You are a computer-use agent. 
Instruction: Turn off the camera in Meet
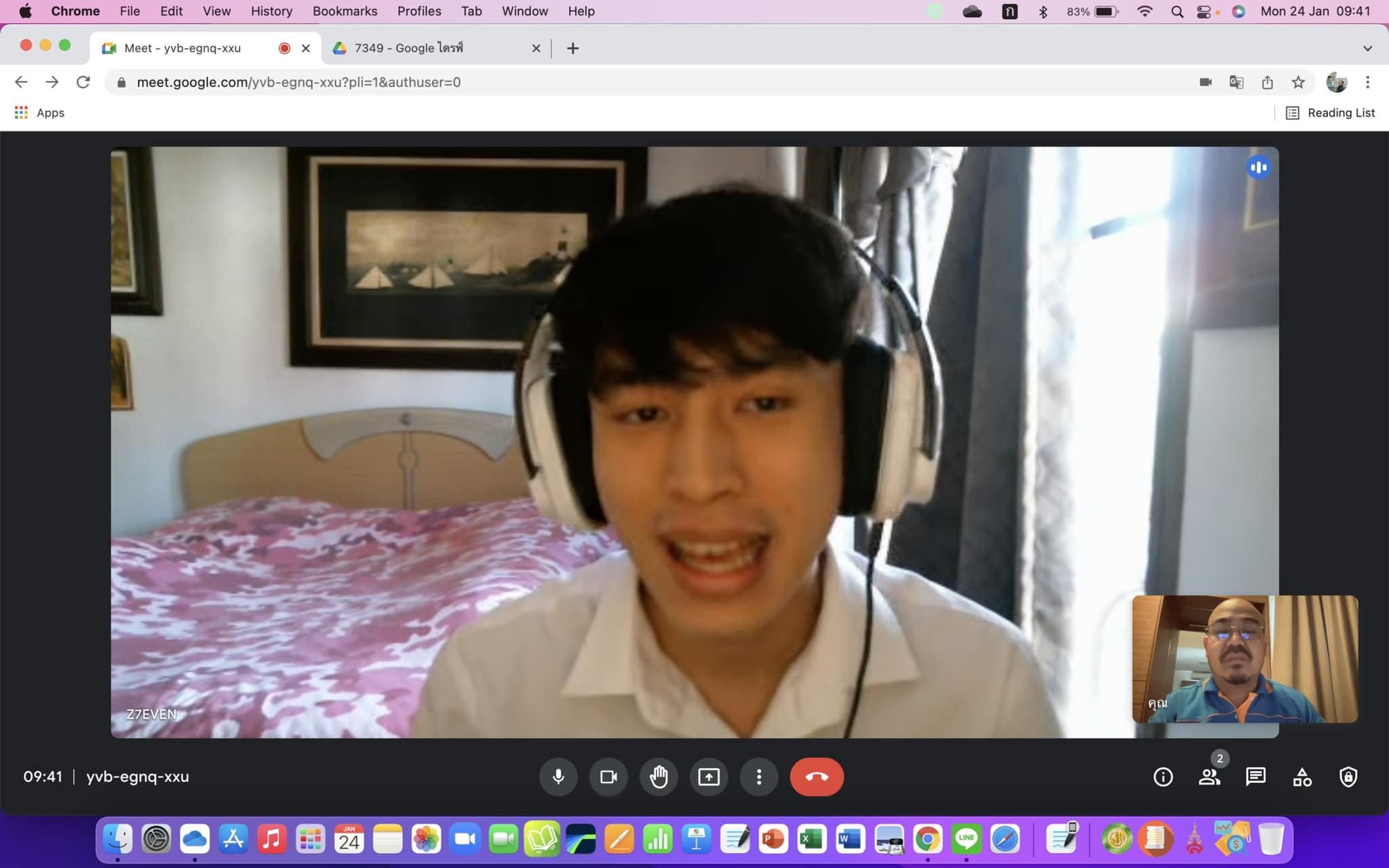[x=608, y=776]
